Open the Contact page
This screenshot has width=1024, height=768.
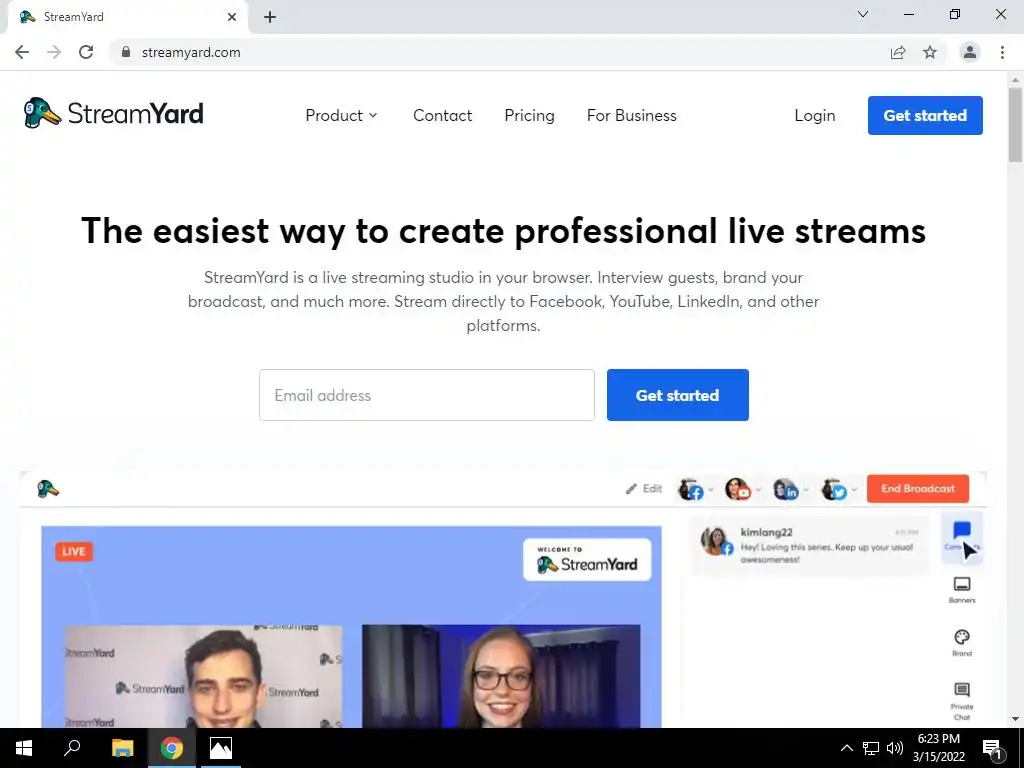pyautogui.click(x=442, y=116)
